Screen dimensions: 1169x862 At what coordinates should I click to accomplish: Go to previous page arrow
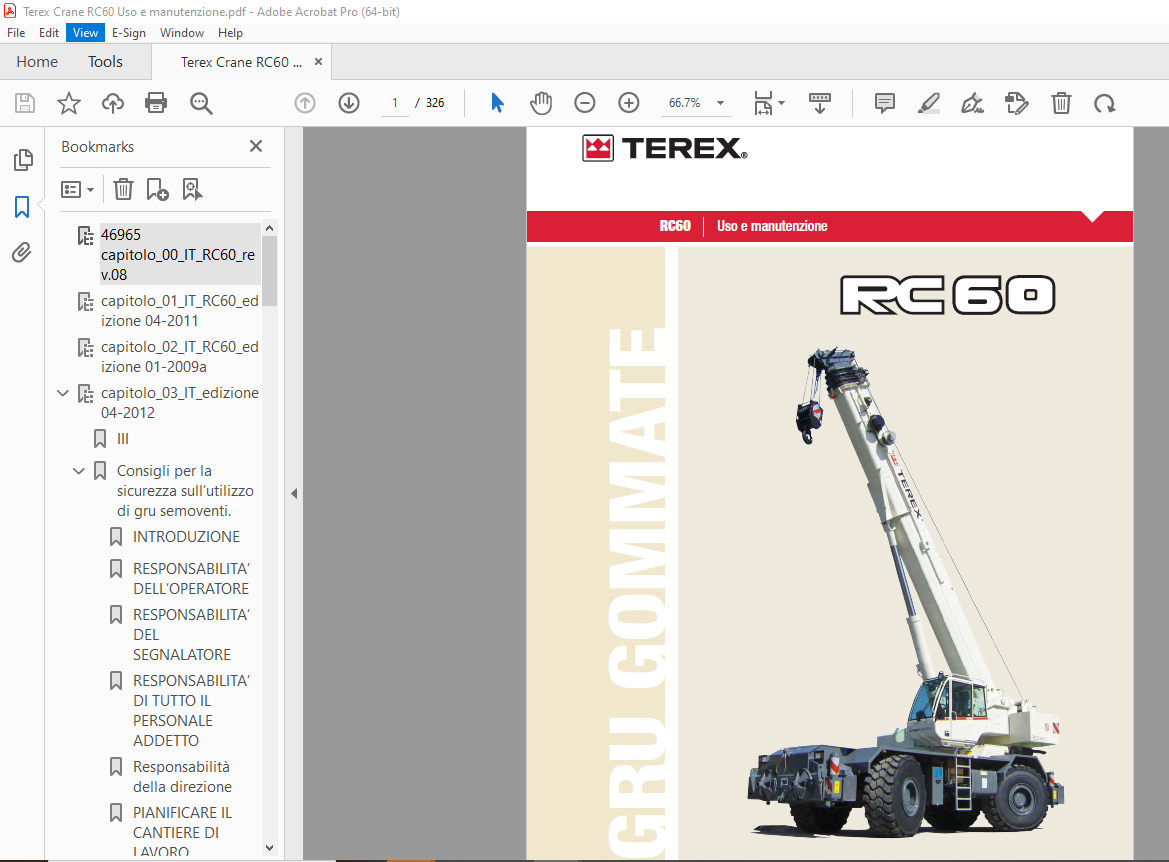tap(305, 103)
